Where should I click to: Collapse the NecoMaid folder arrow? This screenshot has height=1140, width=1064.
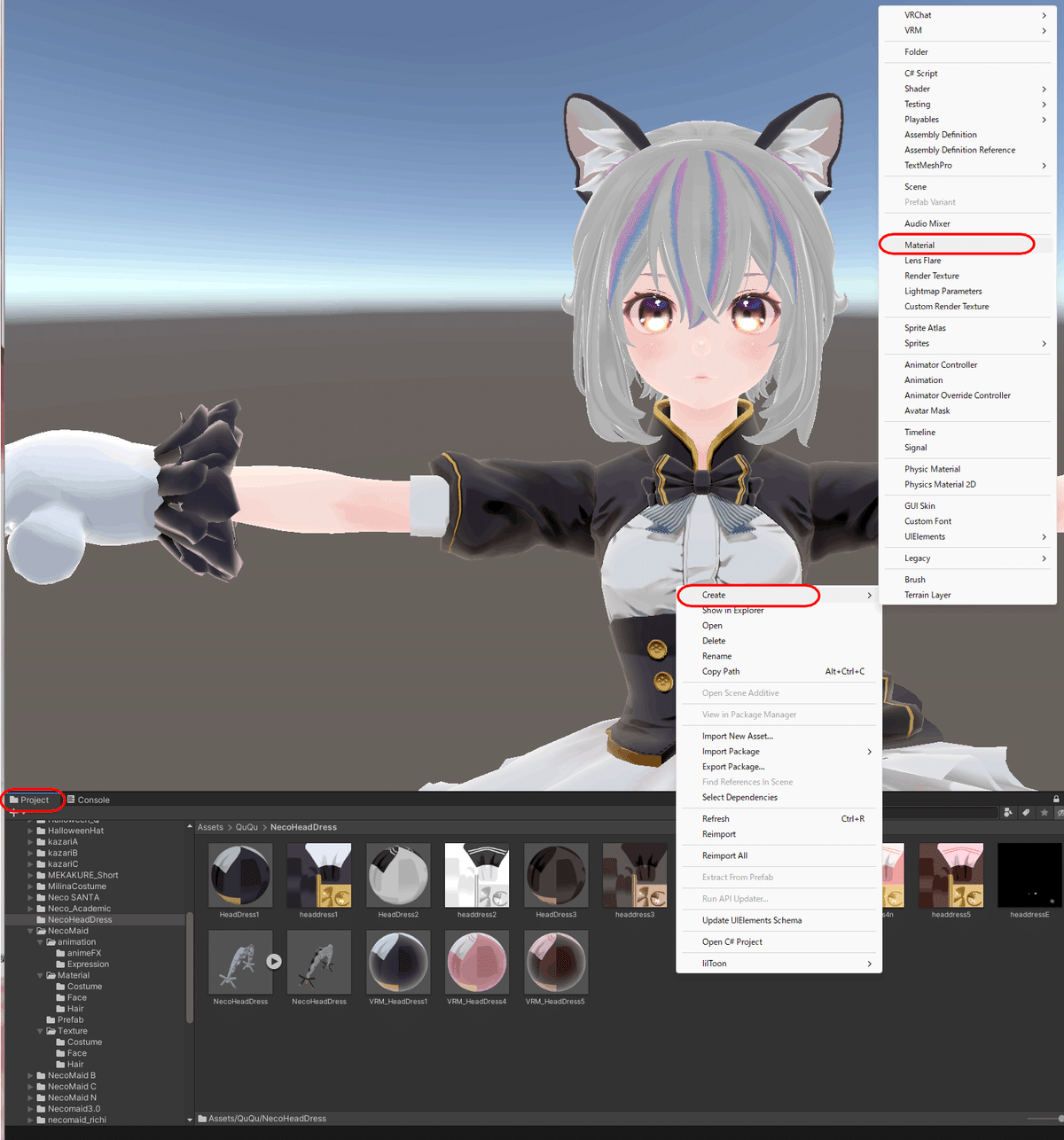point(30,931)
